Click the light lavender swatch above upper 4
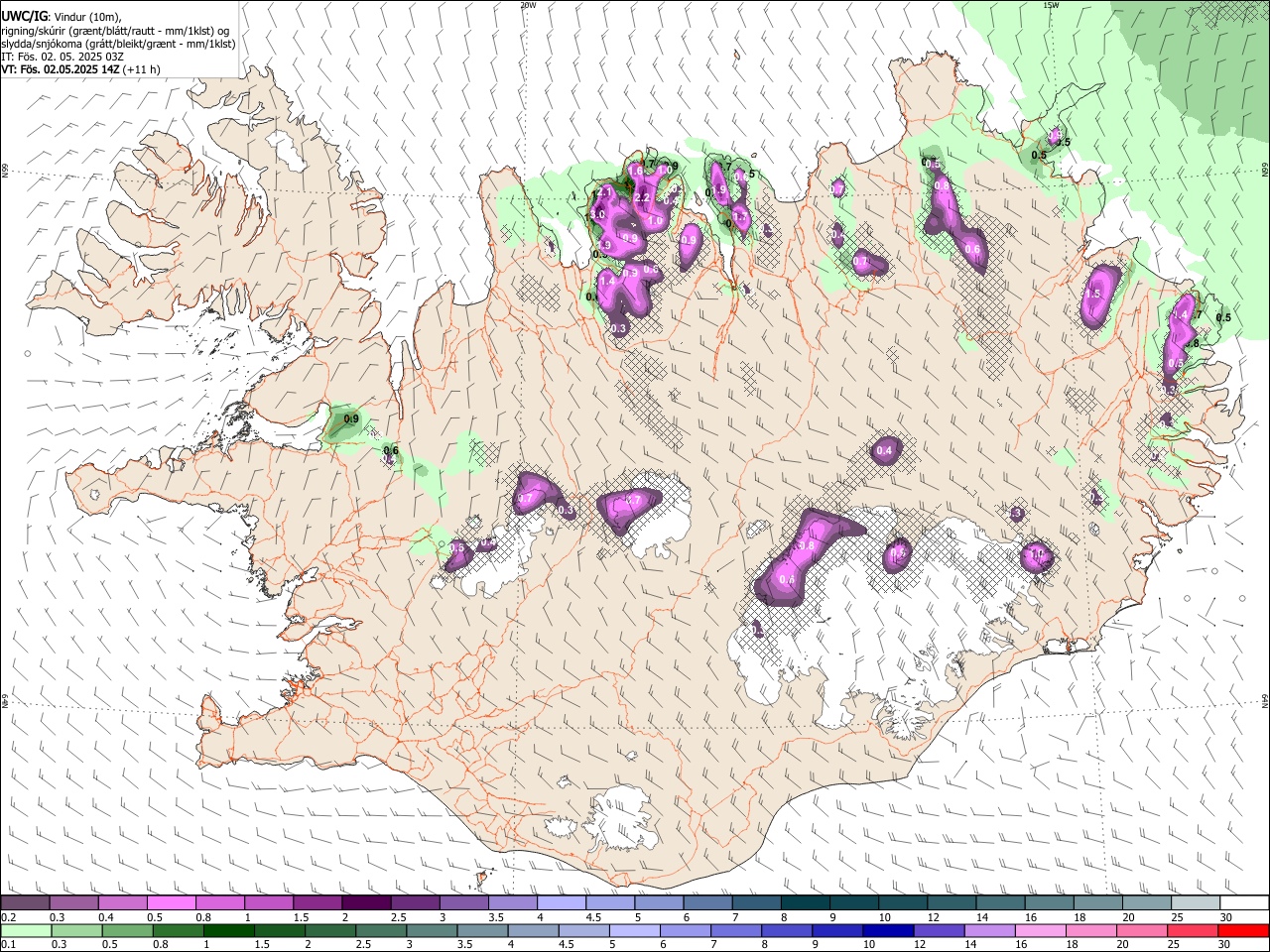The height and width of the screenshot is (952, 1270). [561, 902]
